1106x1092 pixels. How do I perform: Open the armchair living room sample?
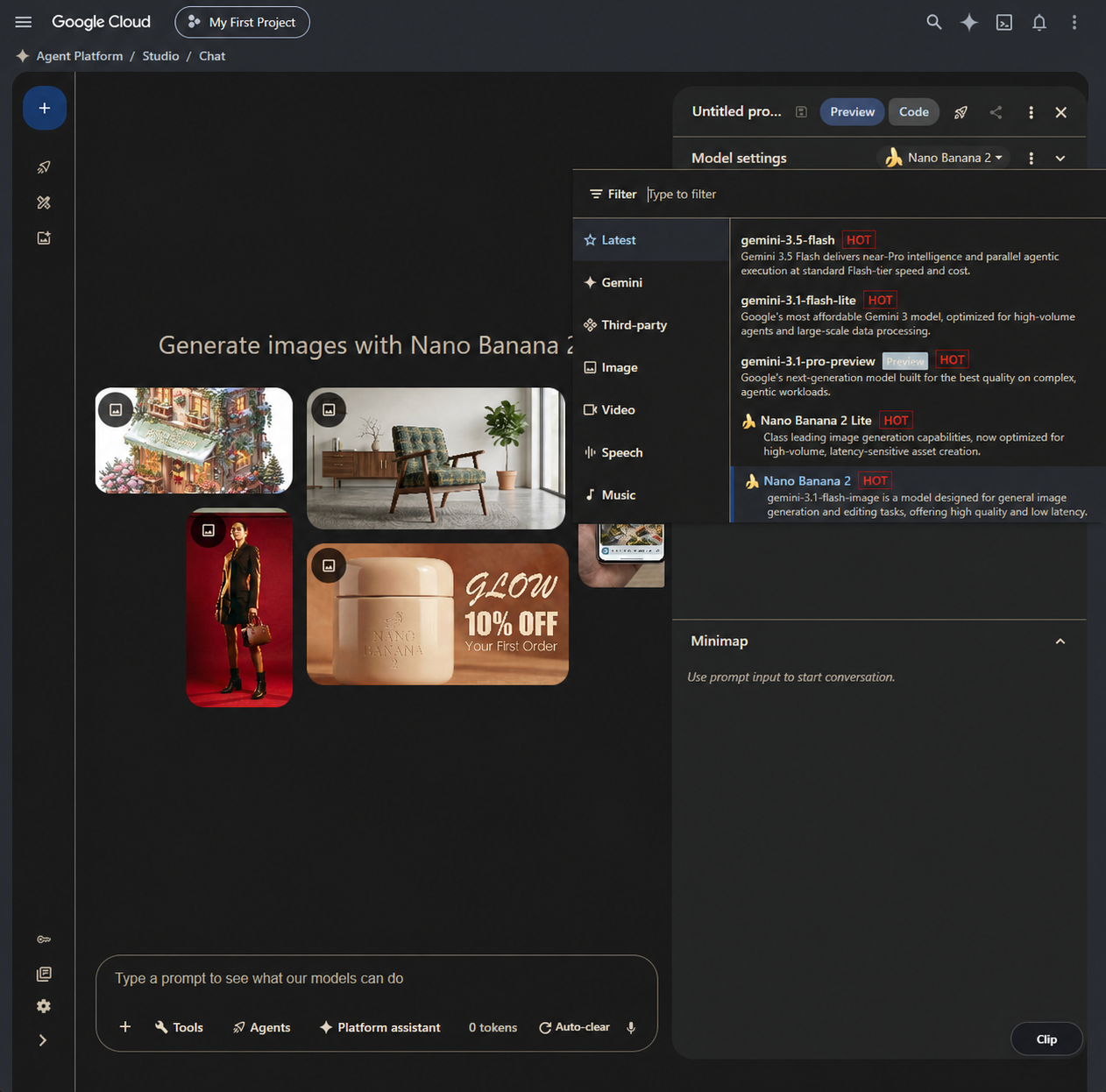pos(436,458)
